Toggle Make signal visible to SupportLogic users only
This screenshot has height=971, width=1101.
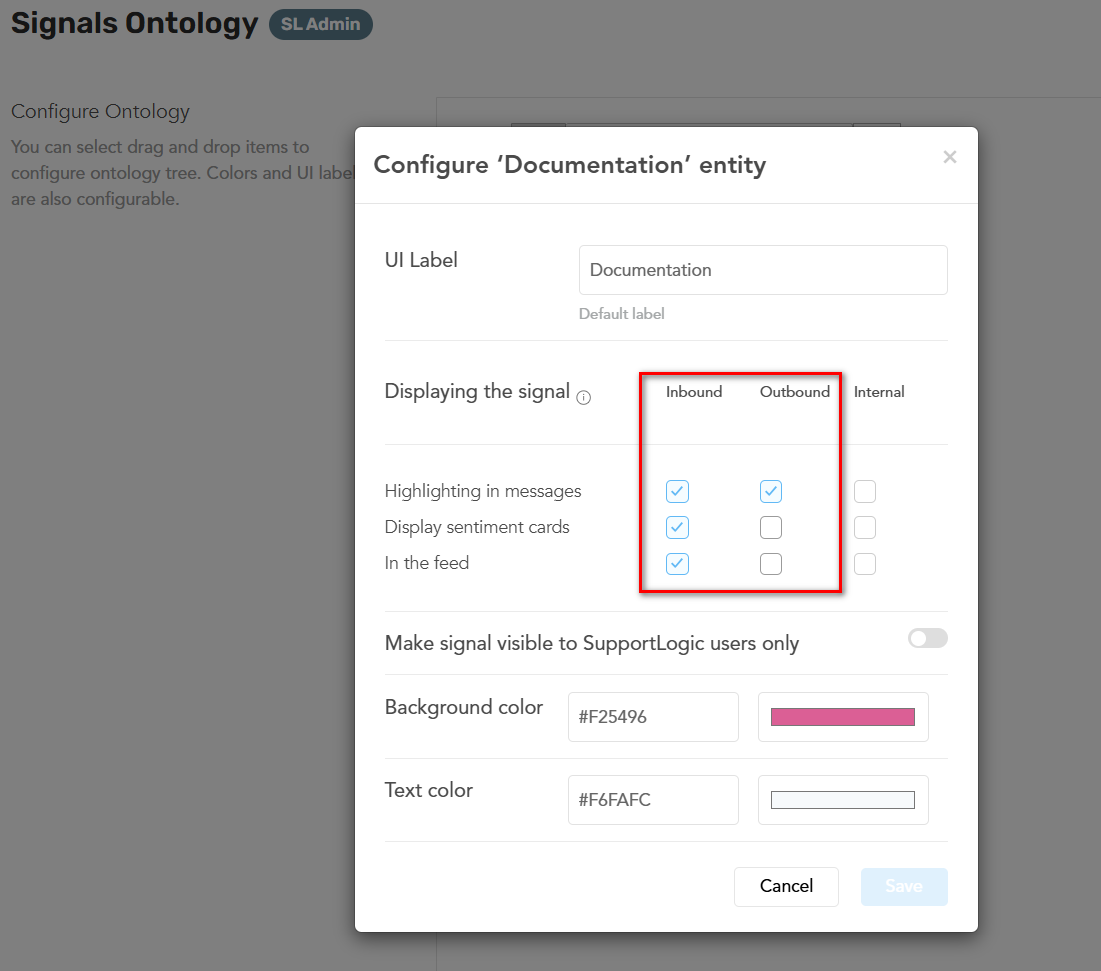[x=928, y=638]
